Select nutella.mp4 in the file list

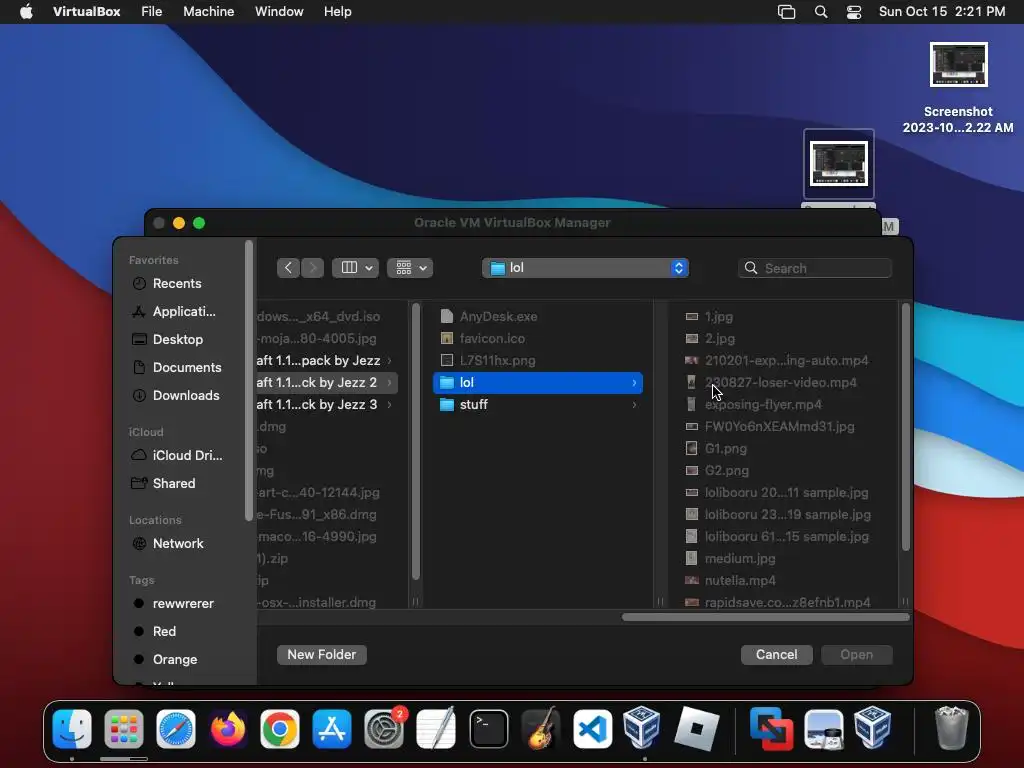[x=740, y=581]
